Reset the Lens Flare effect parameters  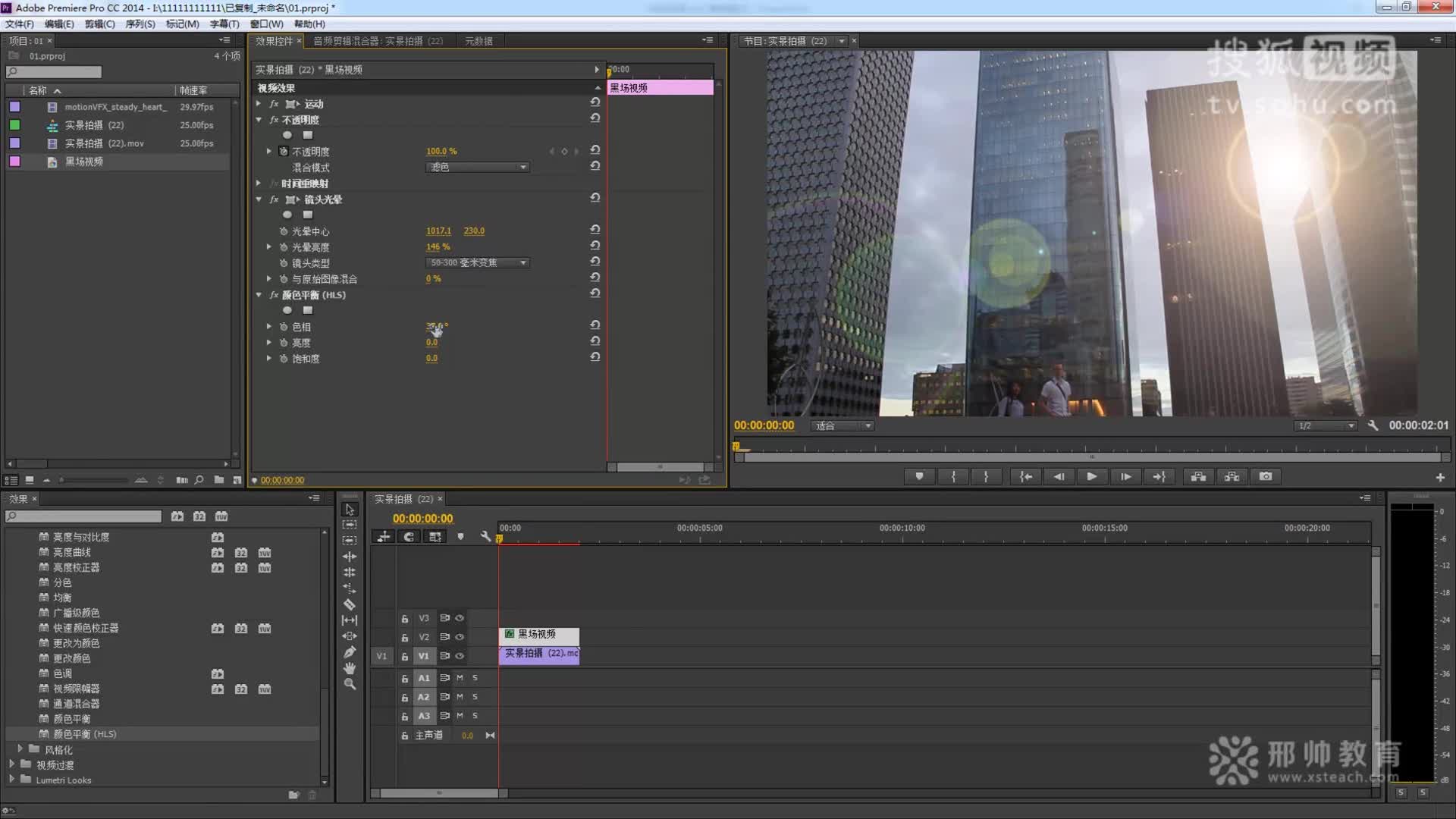(595, 198)
